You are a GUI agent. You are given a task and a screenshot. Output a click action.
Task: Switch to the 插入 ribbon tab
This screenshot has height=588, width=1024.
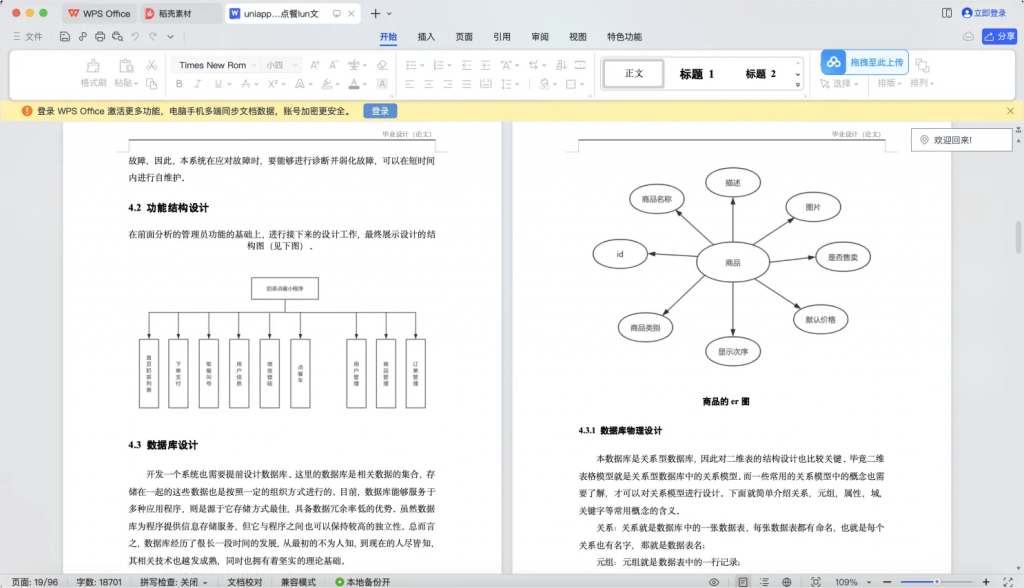(424, 36)
